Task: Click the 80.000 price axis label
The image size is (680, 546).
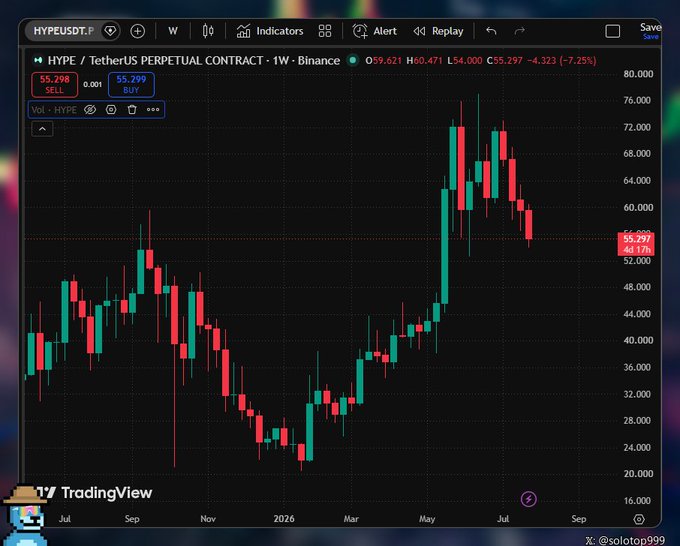Action: (x=638, y=74)
